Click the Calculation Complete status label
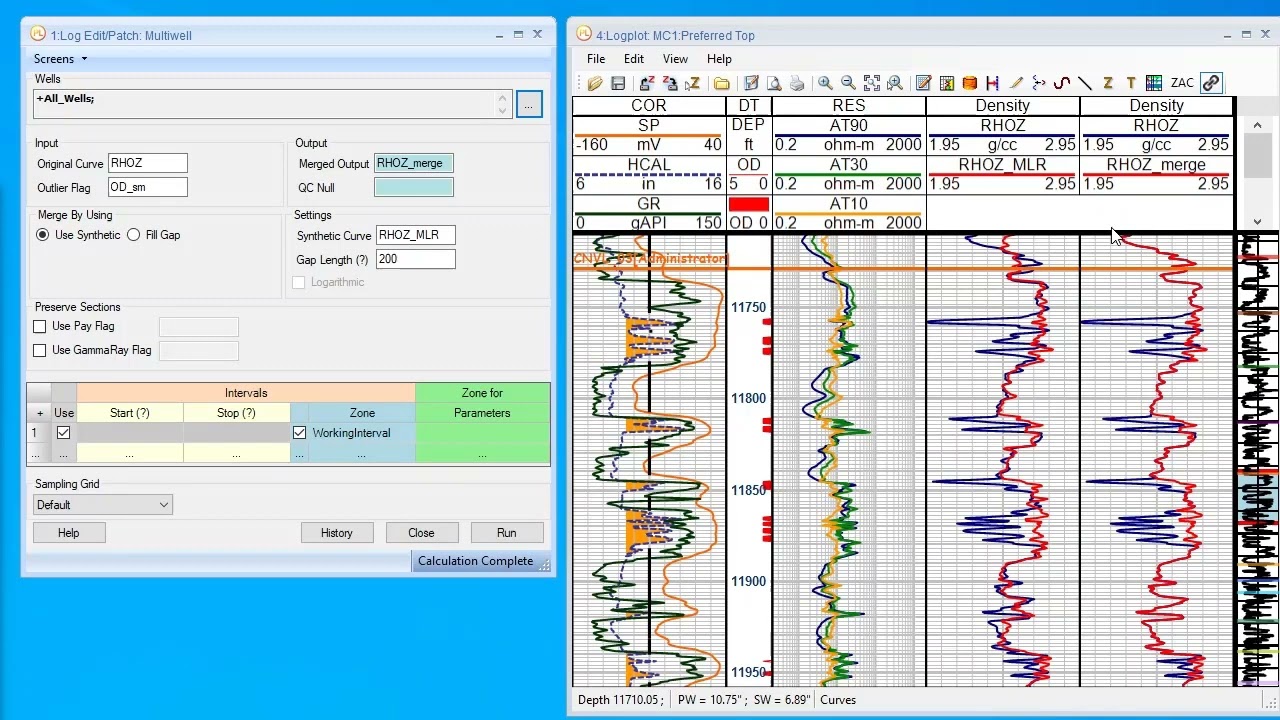Viewport: 1280px width, 720px height. (x=476, y=561)
